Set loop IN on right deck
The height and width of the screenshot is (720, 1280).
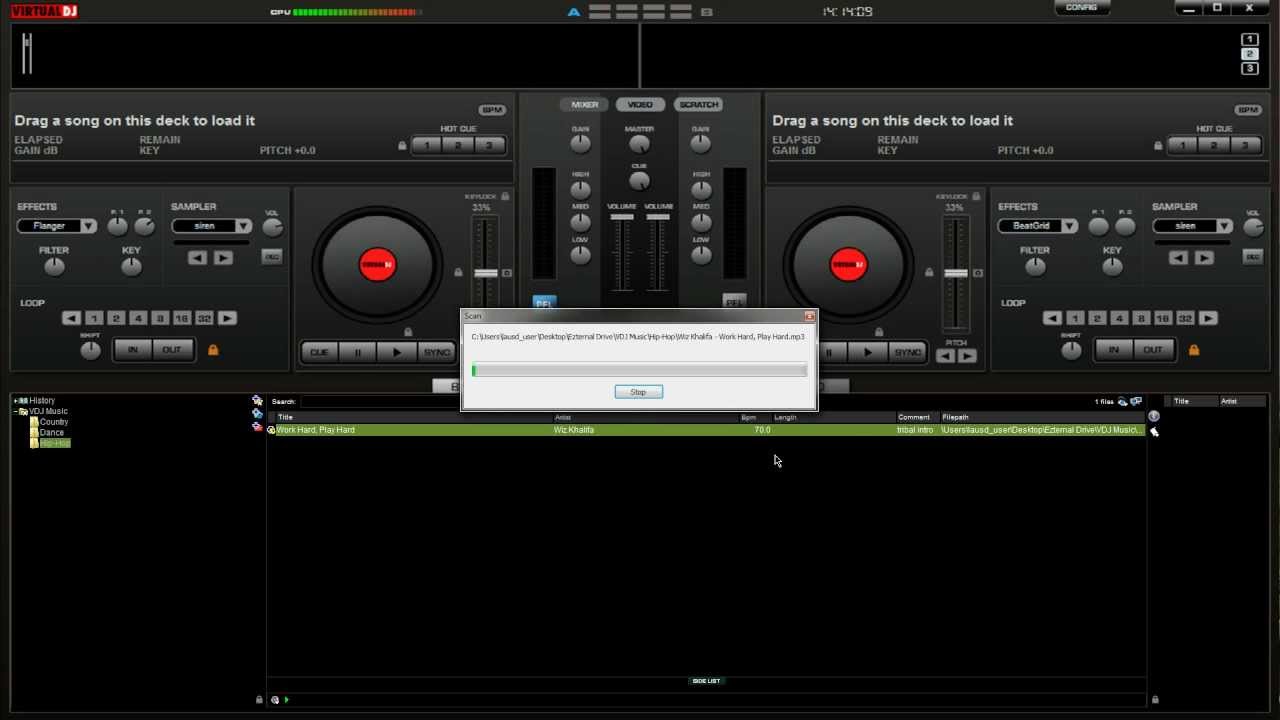pos(1113,350)
